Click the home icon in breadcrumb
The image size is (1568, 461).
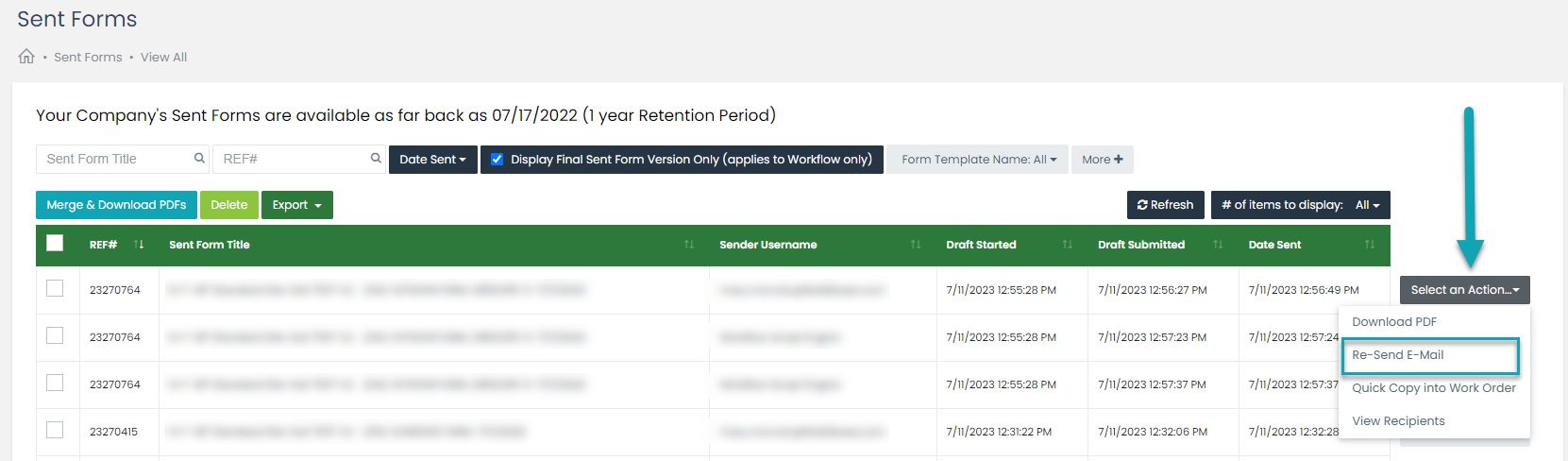point(26,57)
